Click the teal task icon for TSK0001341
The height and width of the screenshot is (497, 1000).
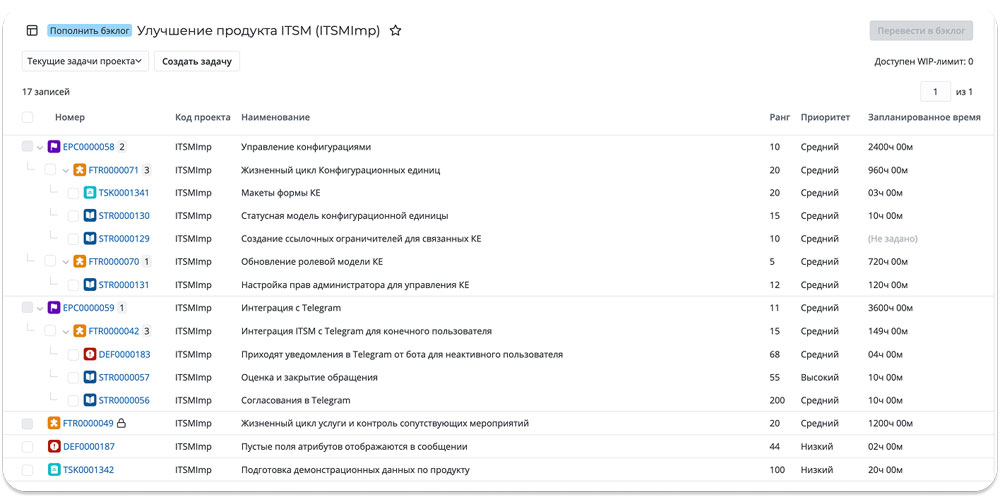90,193
